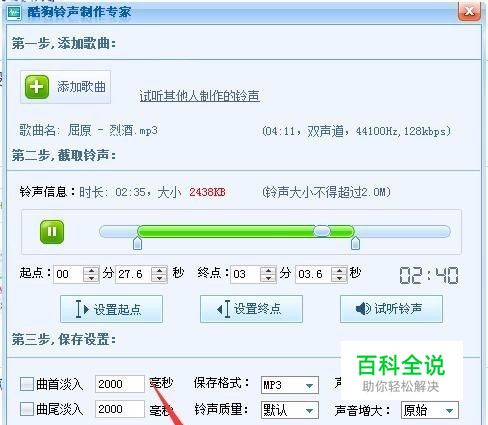The image size is (488, 425).
Task: Enable the 曲首淡入 fade-in checkbox
Action: [27, 384]
